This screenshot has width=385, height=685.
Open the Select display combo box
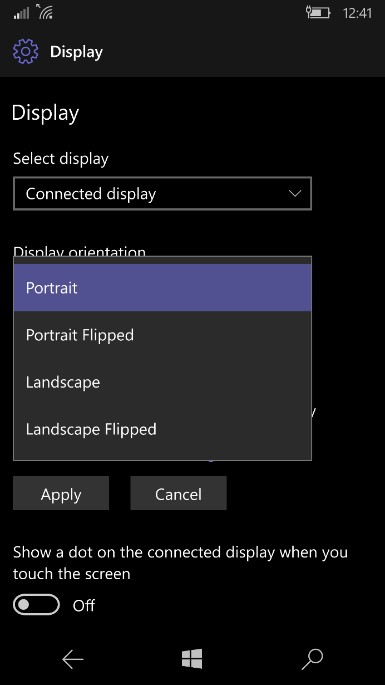point(162,194)
